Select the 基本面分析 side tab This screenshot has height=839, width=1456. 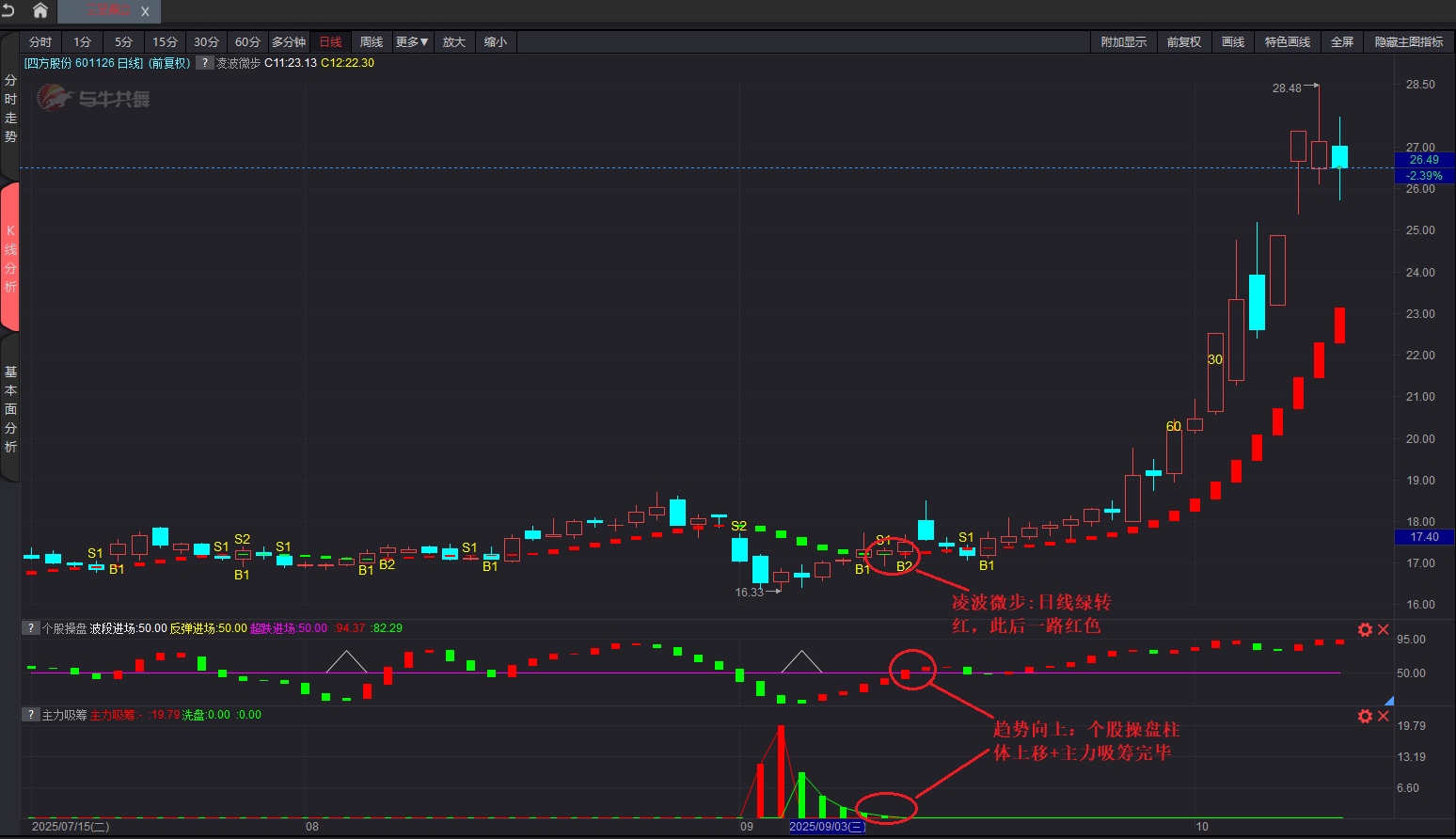10,409
